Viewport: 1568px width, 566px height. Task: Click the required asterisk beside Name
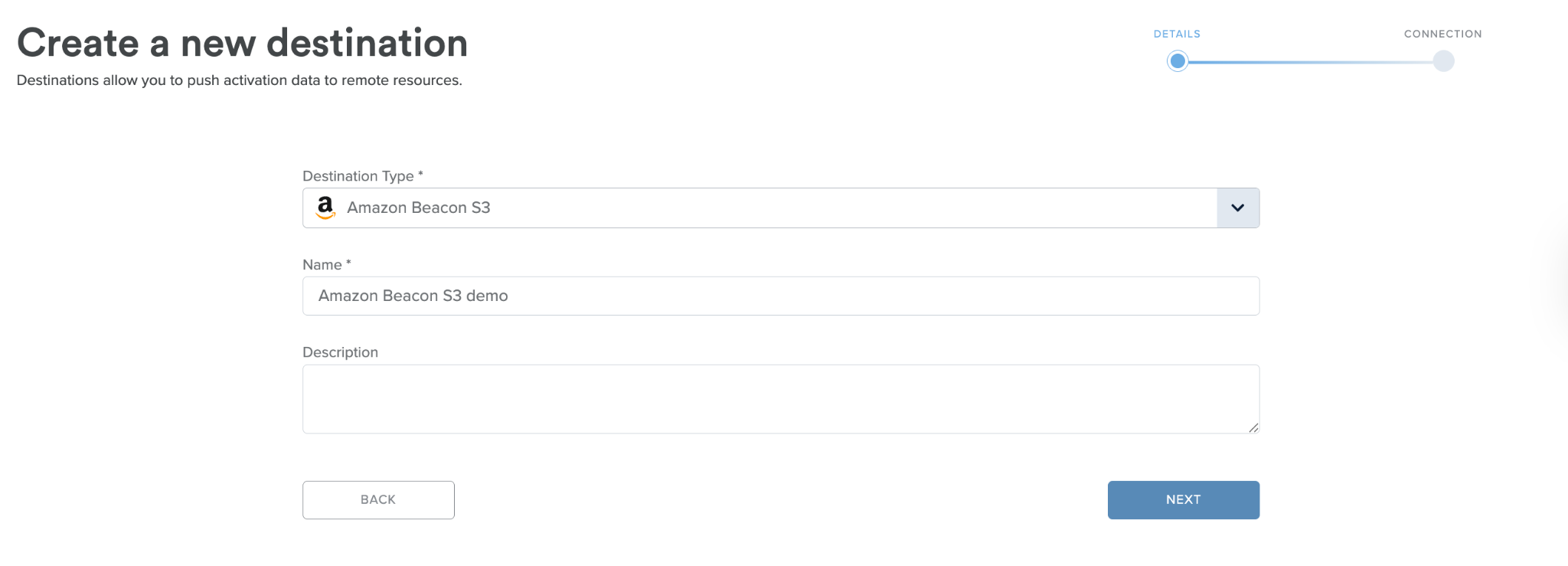348,262
